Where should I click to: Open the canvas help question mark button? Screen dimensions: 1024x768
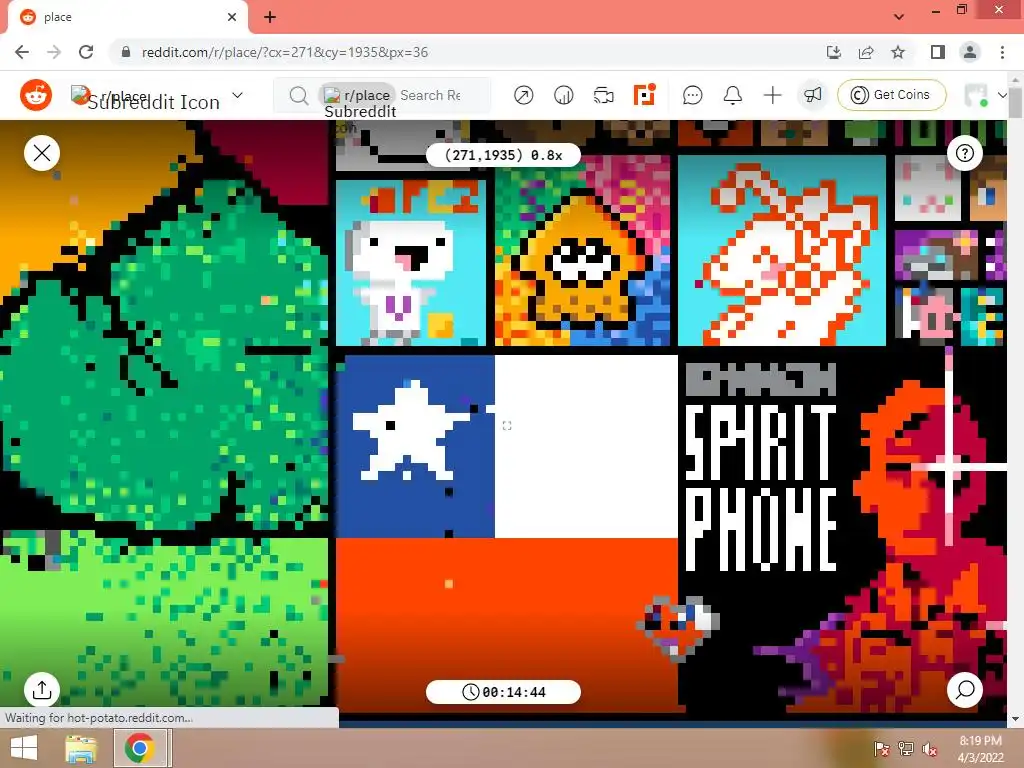(965, 153)
